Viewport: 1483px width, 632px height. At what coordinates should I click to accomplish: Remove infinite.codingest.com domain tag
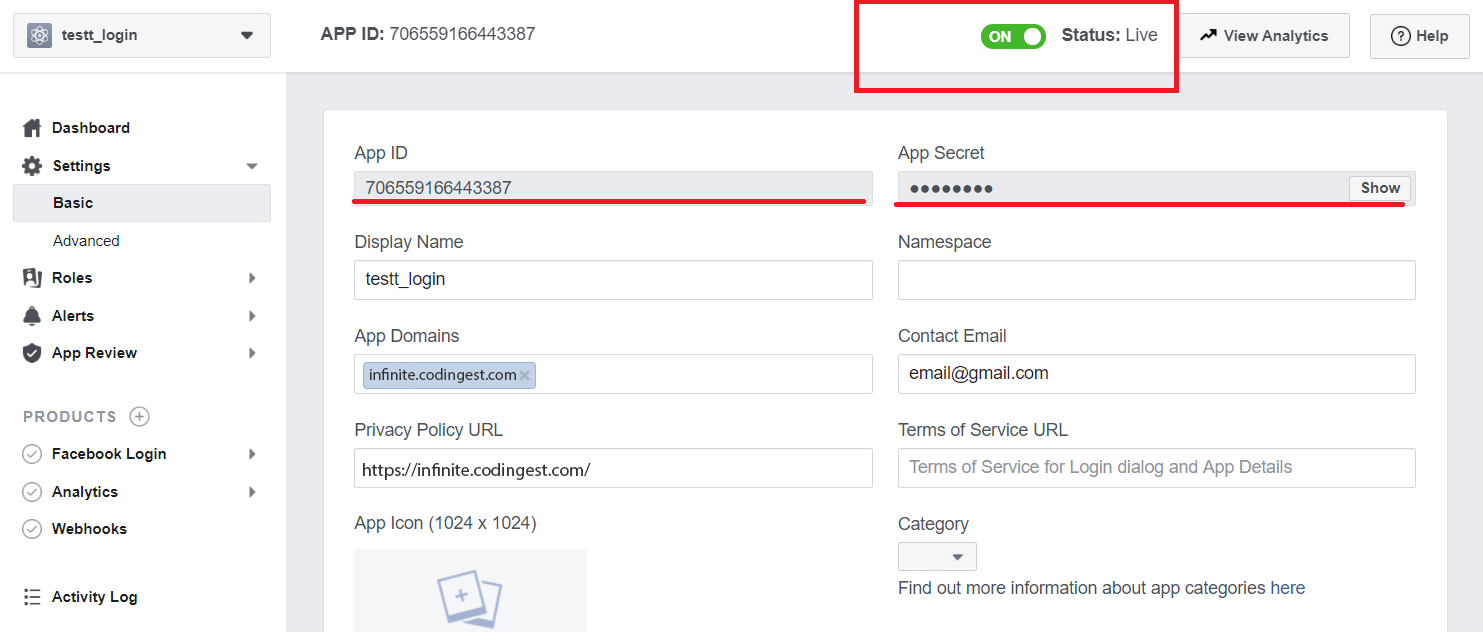[525, 376]
